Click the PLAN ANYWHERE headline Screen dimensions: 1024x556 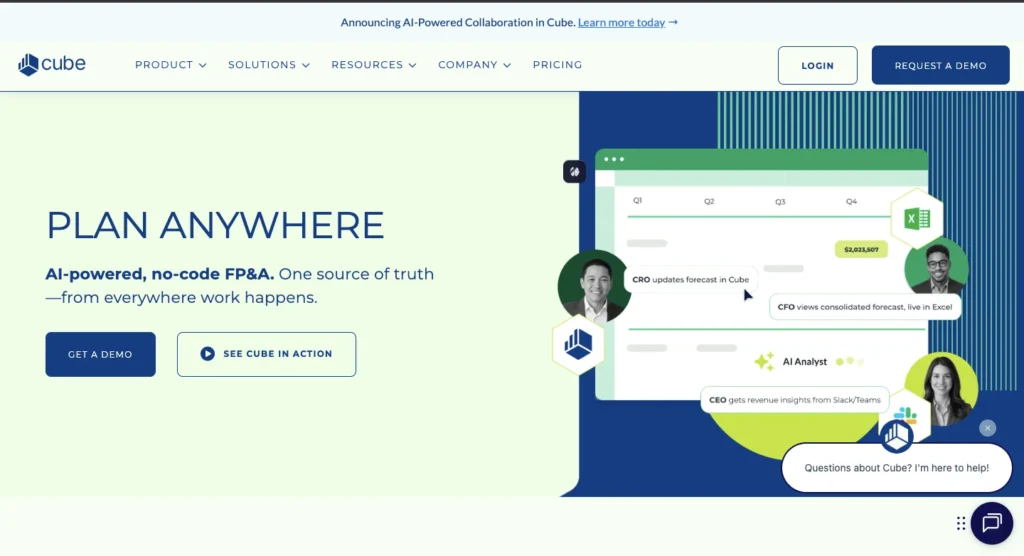[216, 225]
